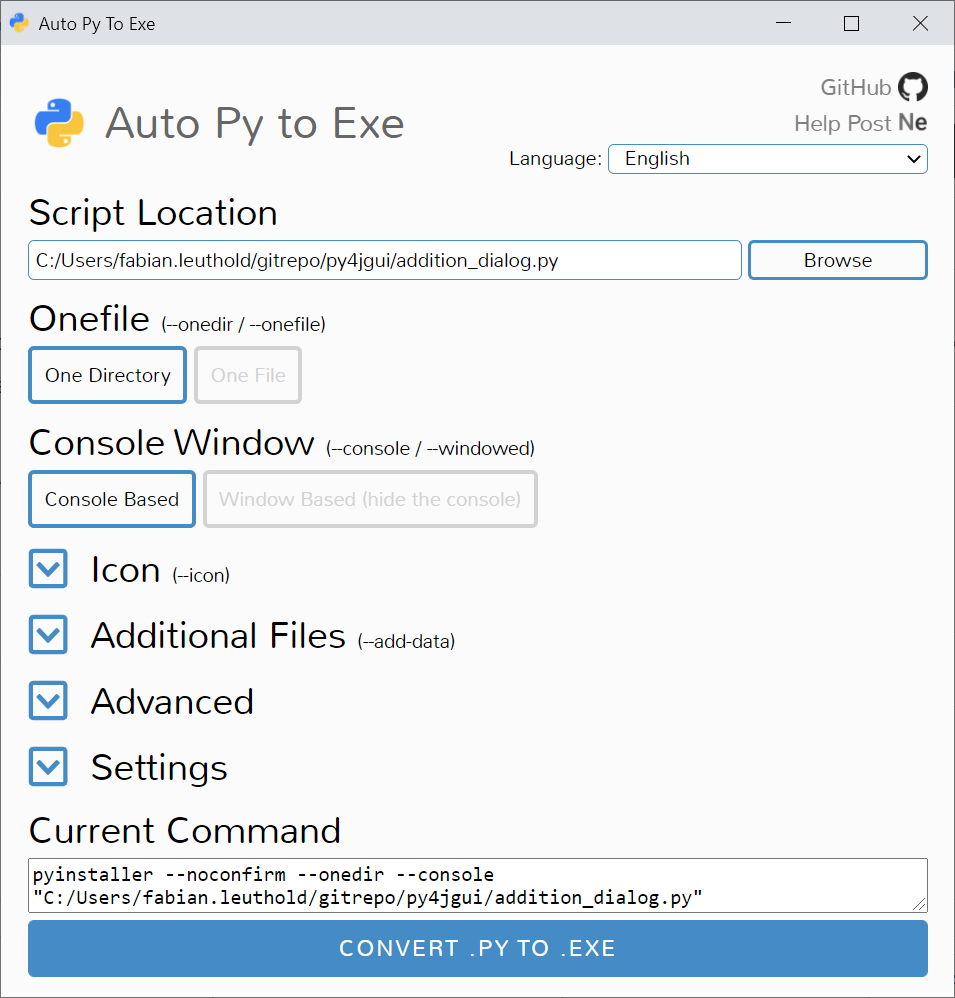This screenshot has height=998, width=955.
Task: Open the Language dropdown
Action: pos(768,158)
